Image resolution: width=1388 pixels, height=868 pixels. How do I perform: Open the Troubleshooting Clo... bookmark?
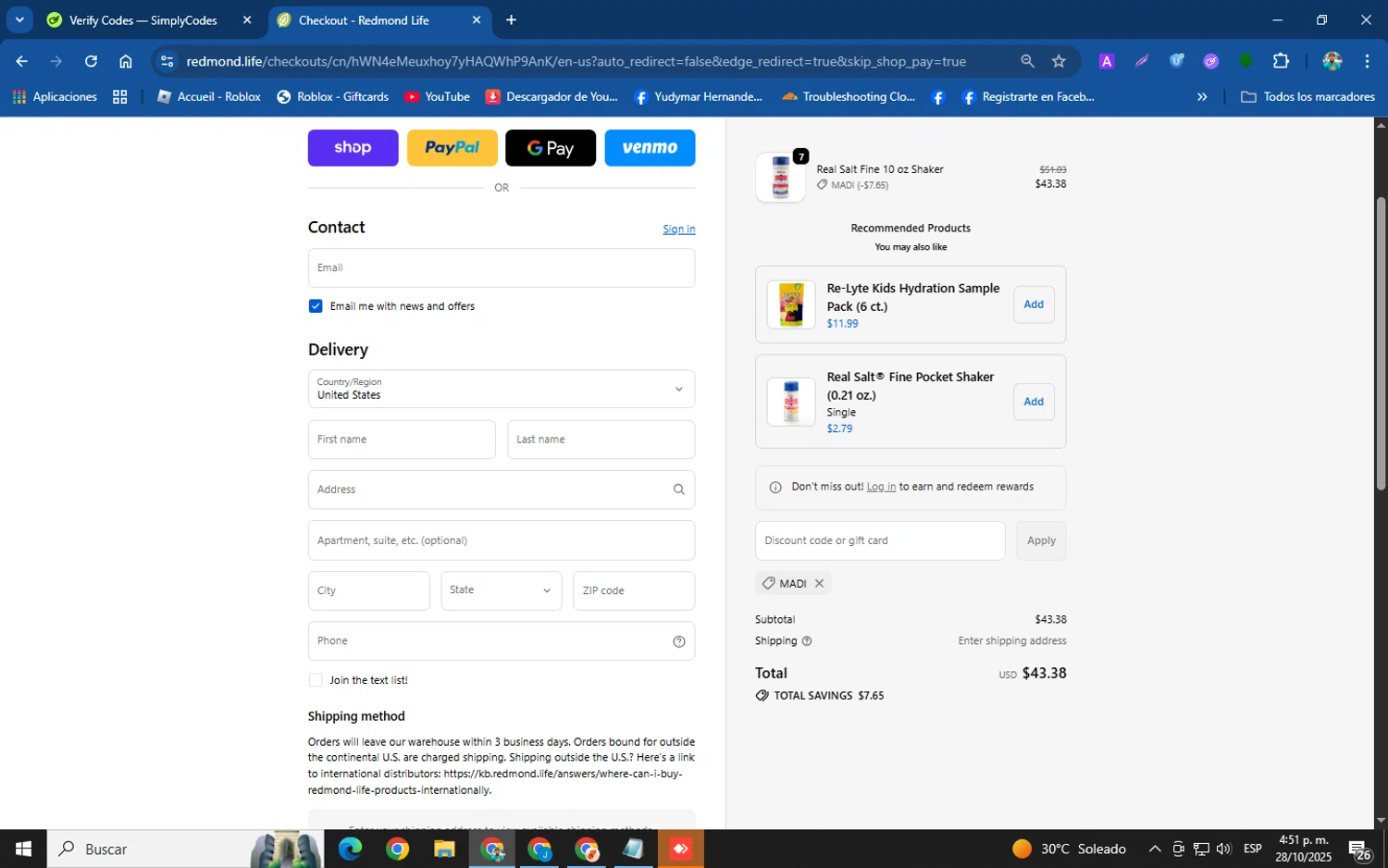[x=849, y=96]
